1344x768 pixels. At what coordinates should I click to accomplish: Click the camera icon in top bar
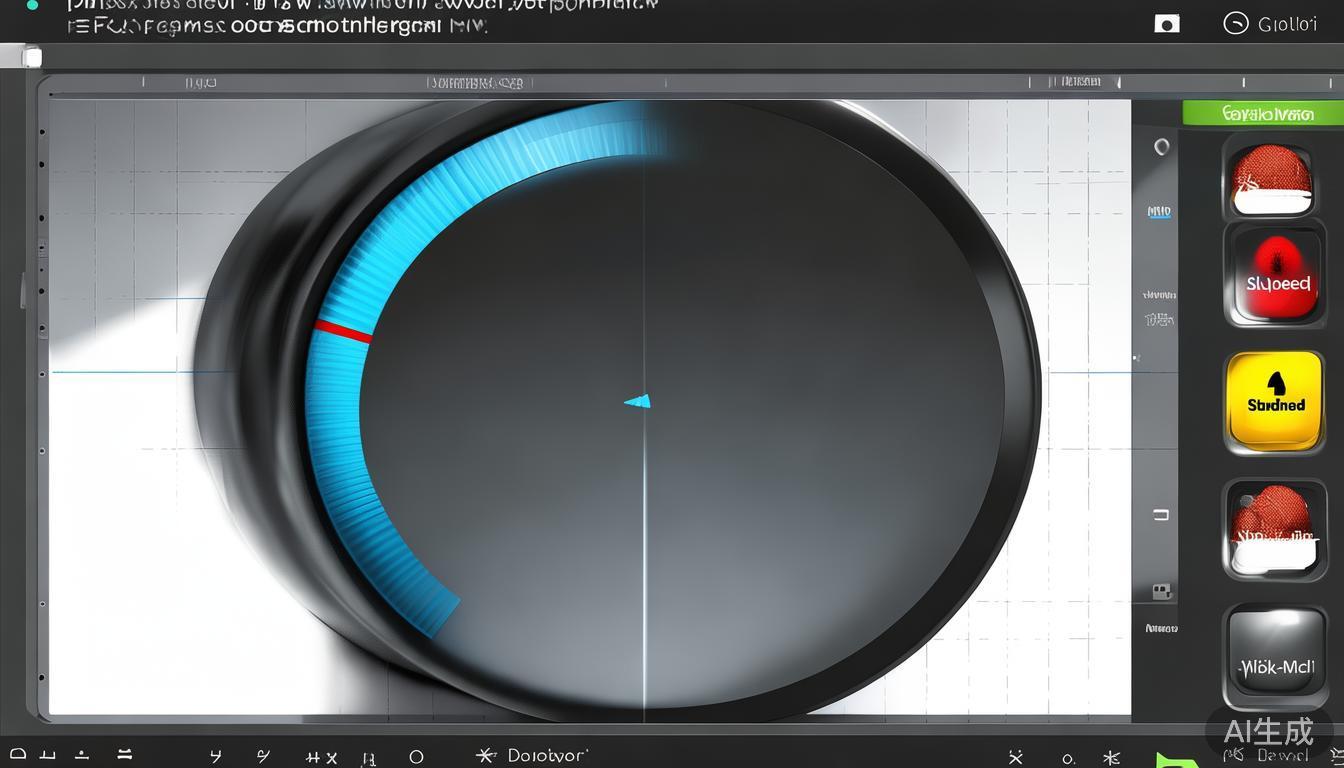pos(1166,24)
